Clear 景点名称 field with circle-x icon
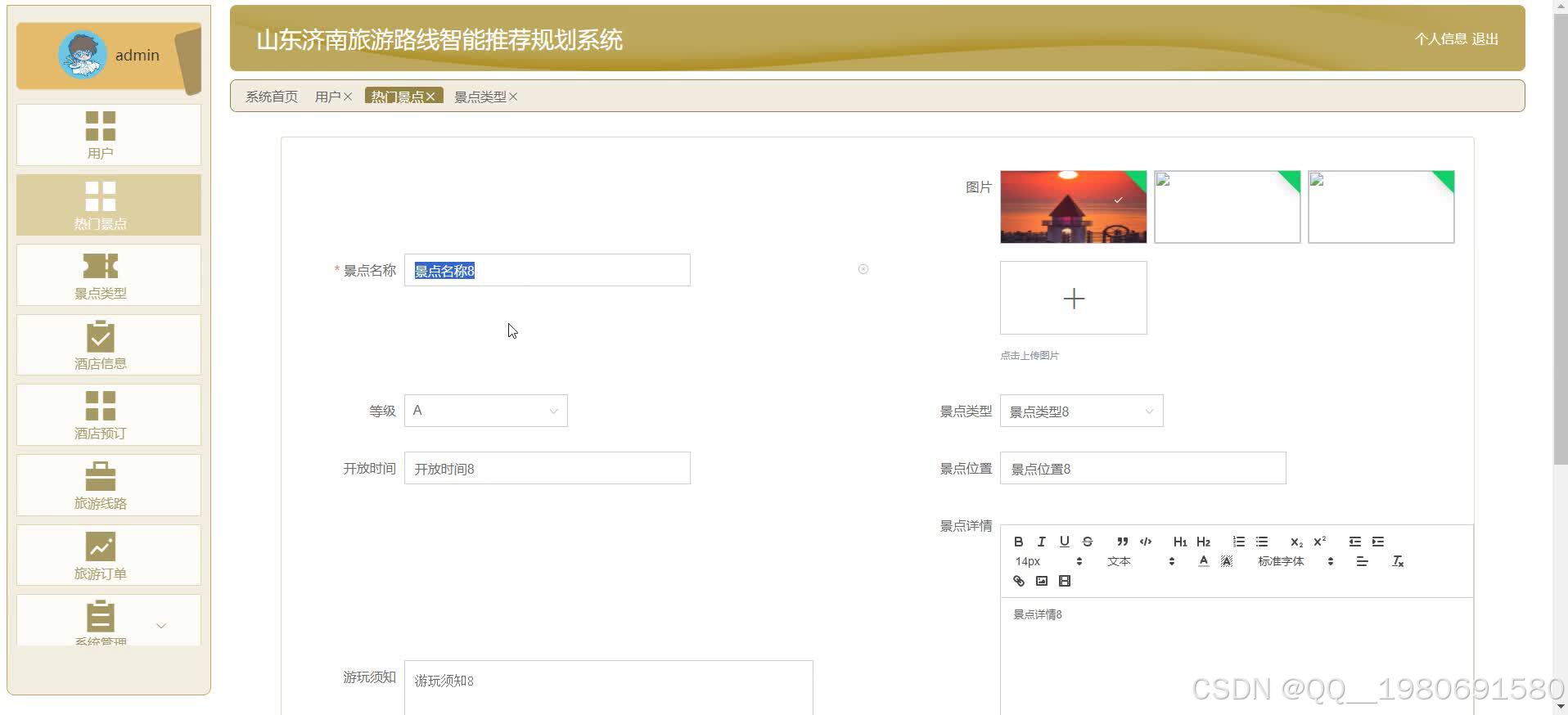Image resolution: width=1568 pixels, height=715 pixels. click(863, 269)
